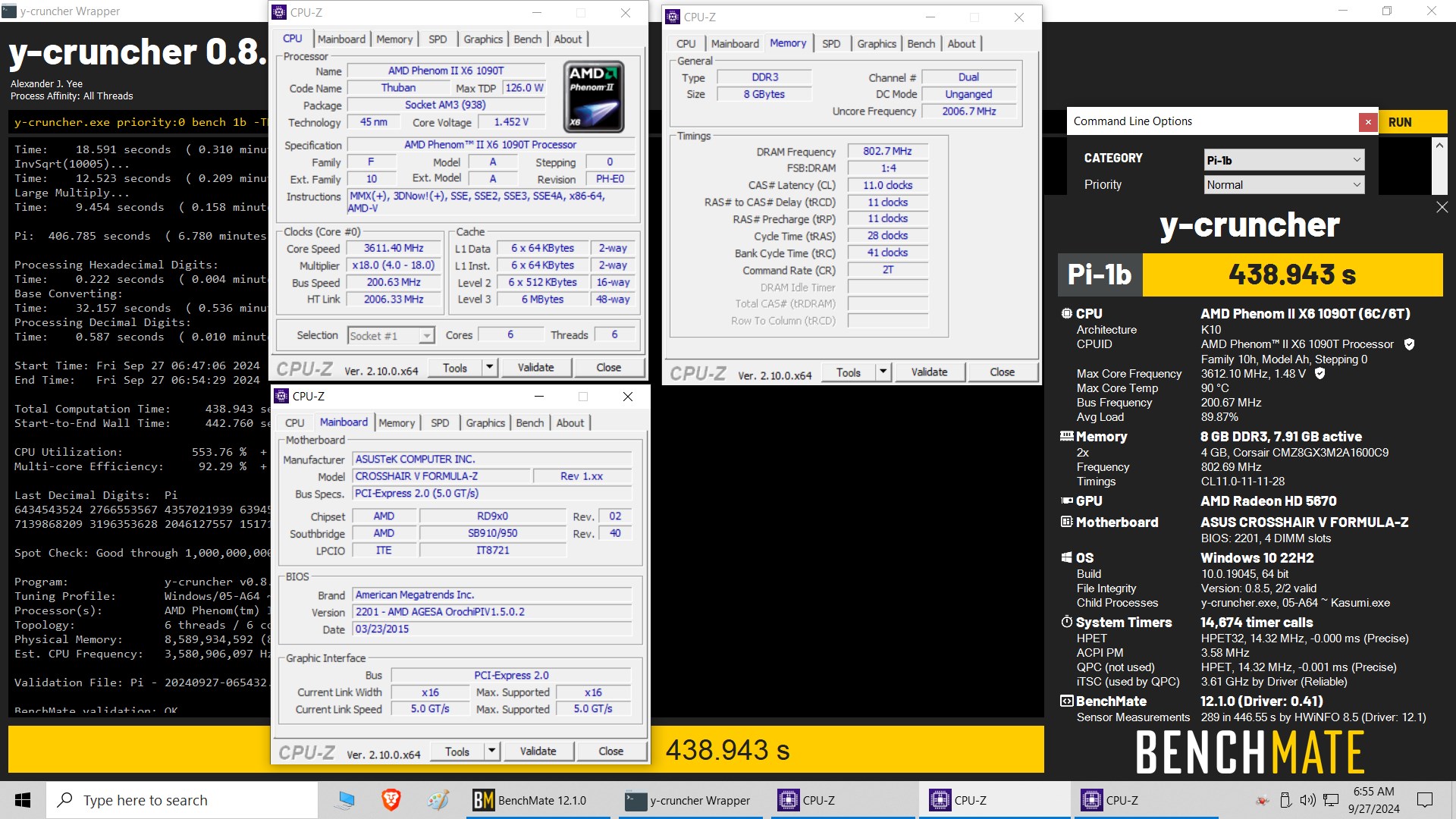Viewport: 1456px width, 819px height.
Task: Click the Type here to search box
Action: click(182, 800)
